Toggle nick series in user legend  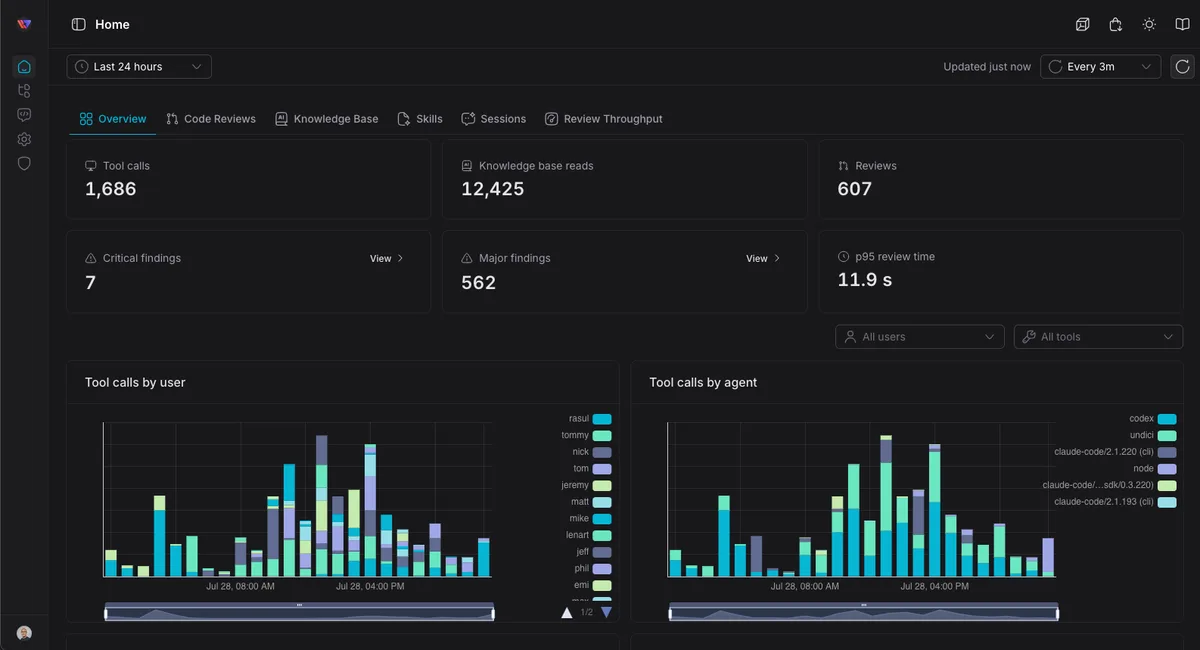[592, 452]
